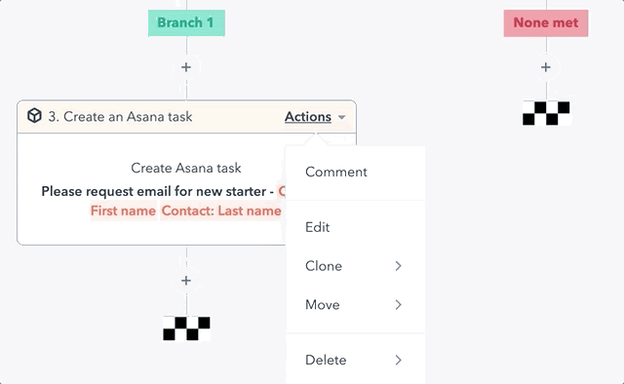Open the Actions dropdown on the task card

[308, 117]
